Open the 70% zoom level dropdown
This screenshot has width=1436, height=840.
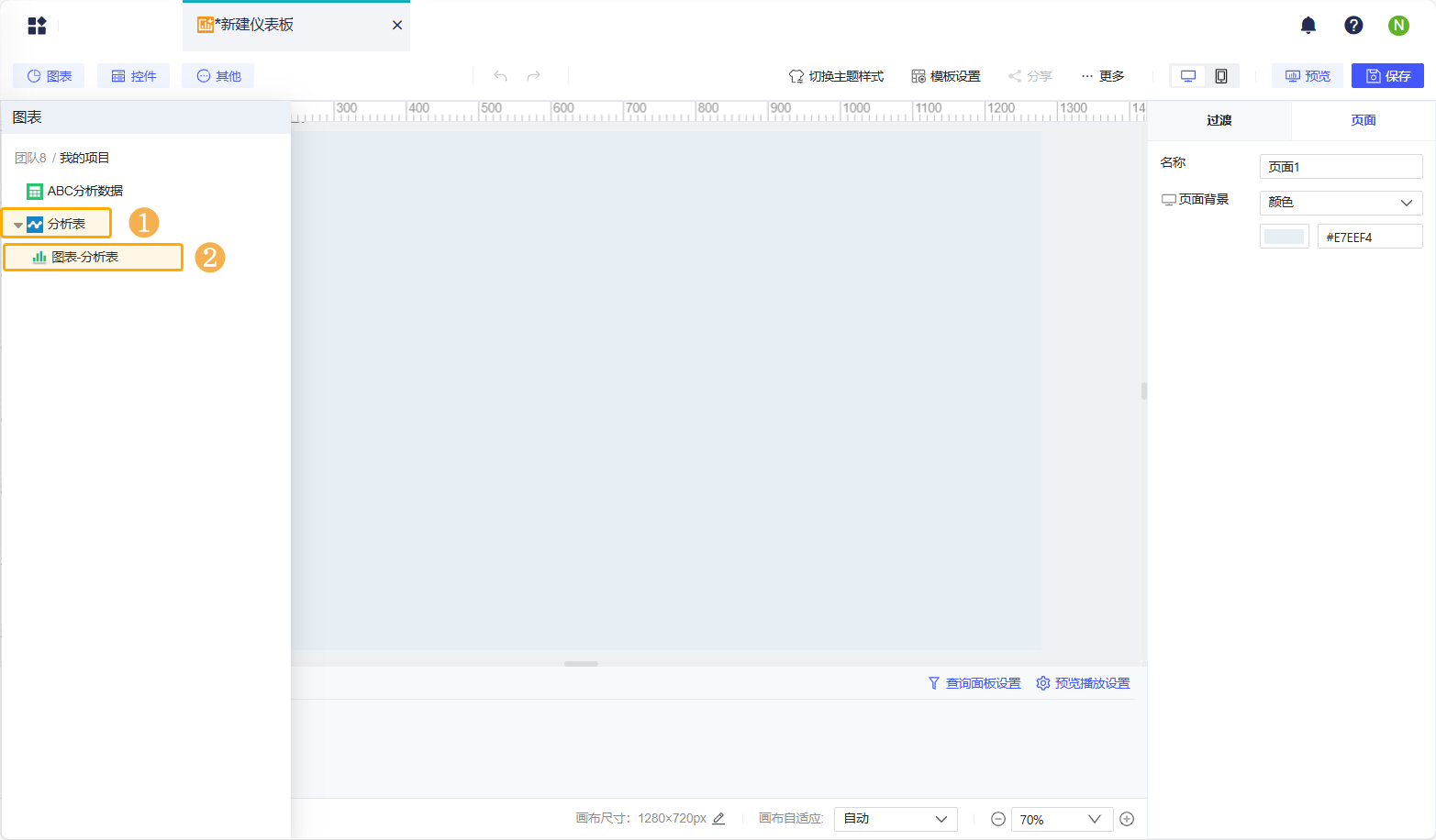(1061, 819)
